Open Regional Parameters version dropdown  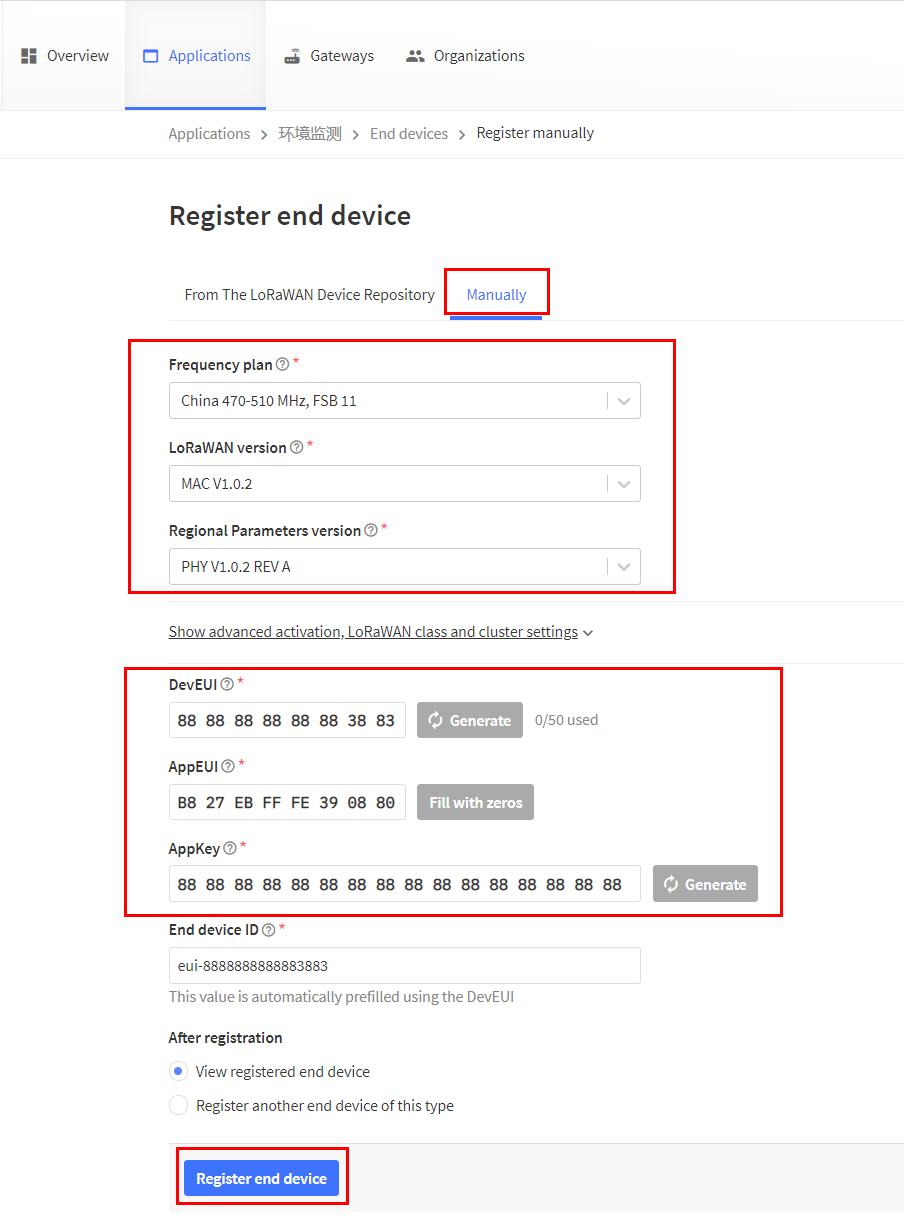(x=404, y=567)
